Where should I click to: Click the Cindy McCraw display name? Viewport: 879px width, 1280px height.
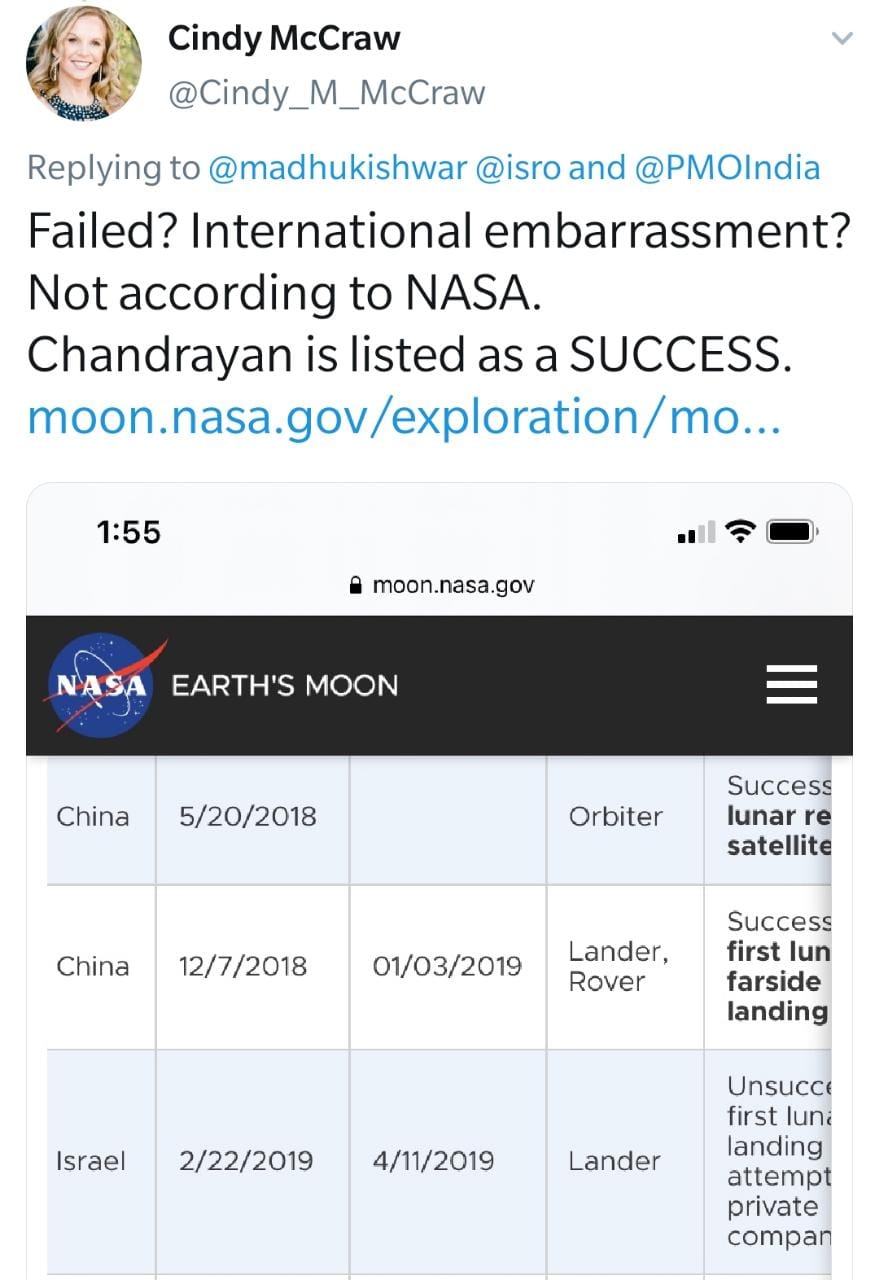point(283,39)
